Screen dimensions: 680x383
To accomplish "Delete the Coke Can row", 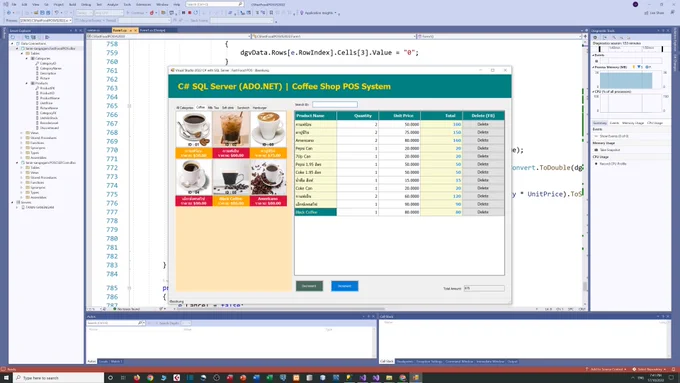I will coord(483,188).
